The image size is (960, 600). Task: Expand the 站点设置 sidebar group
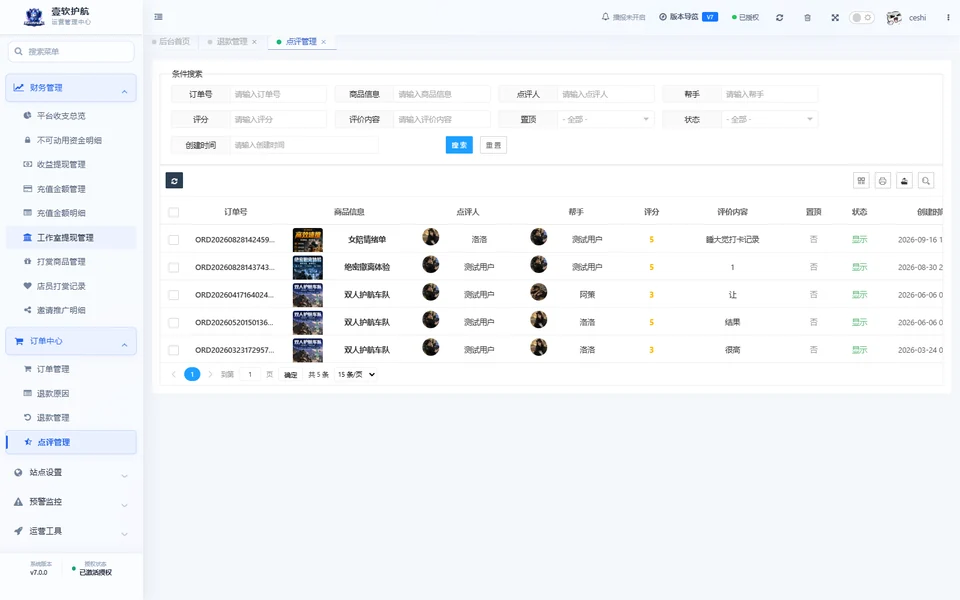click(71, 473)
